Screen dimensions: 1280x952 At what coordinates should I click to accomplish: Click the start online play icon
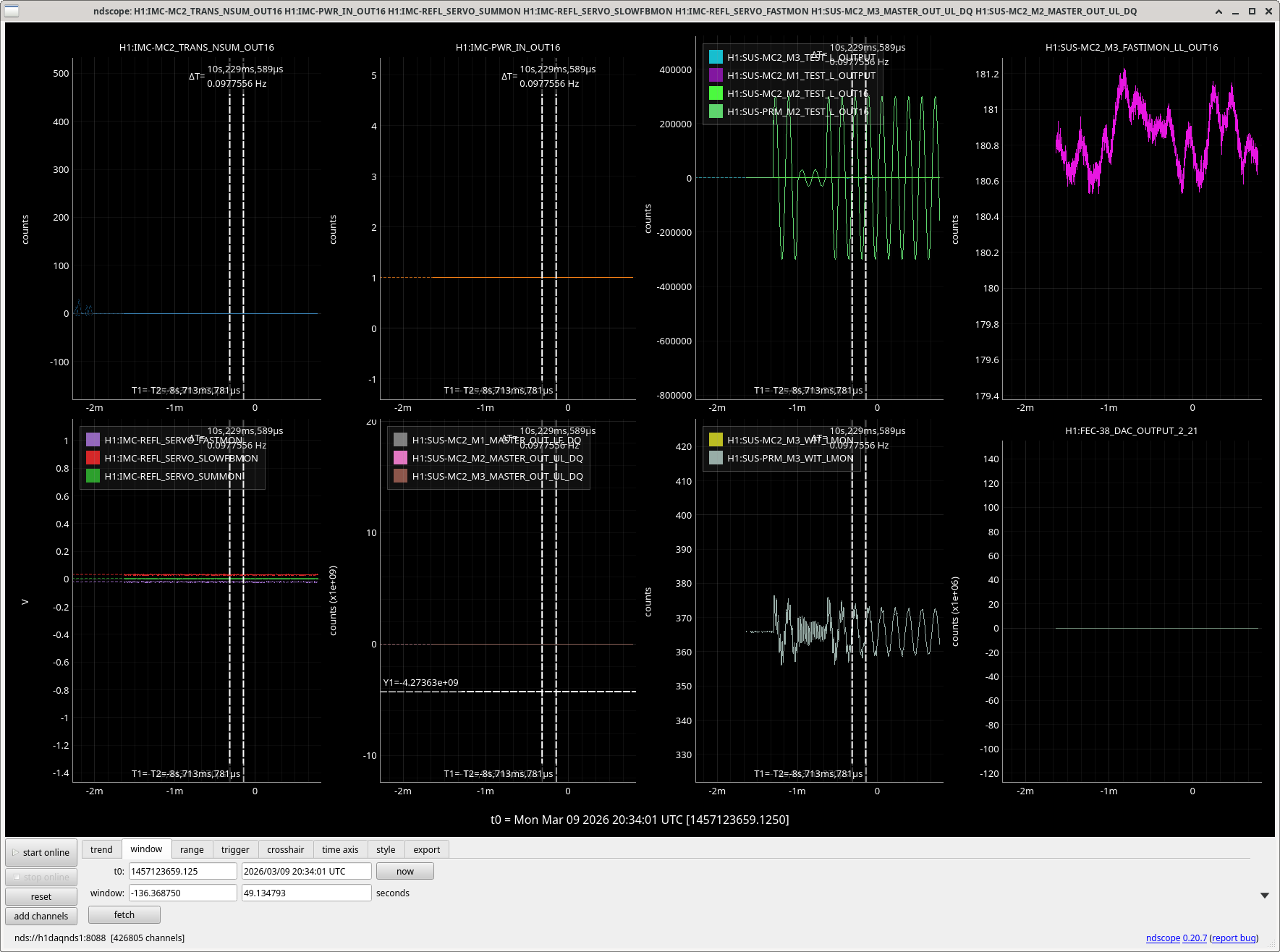tap(15, 852)
